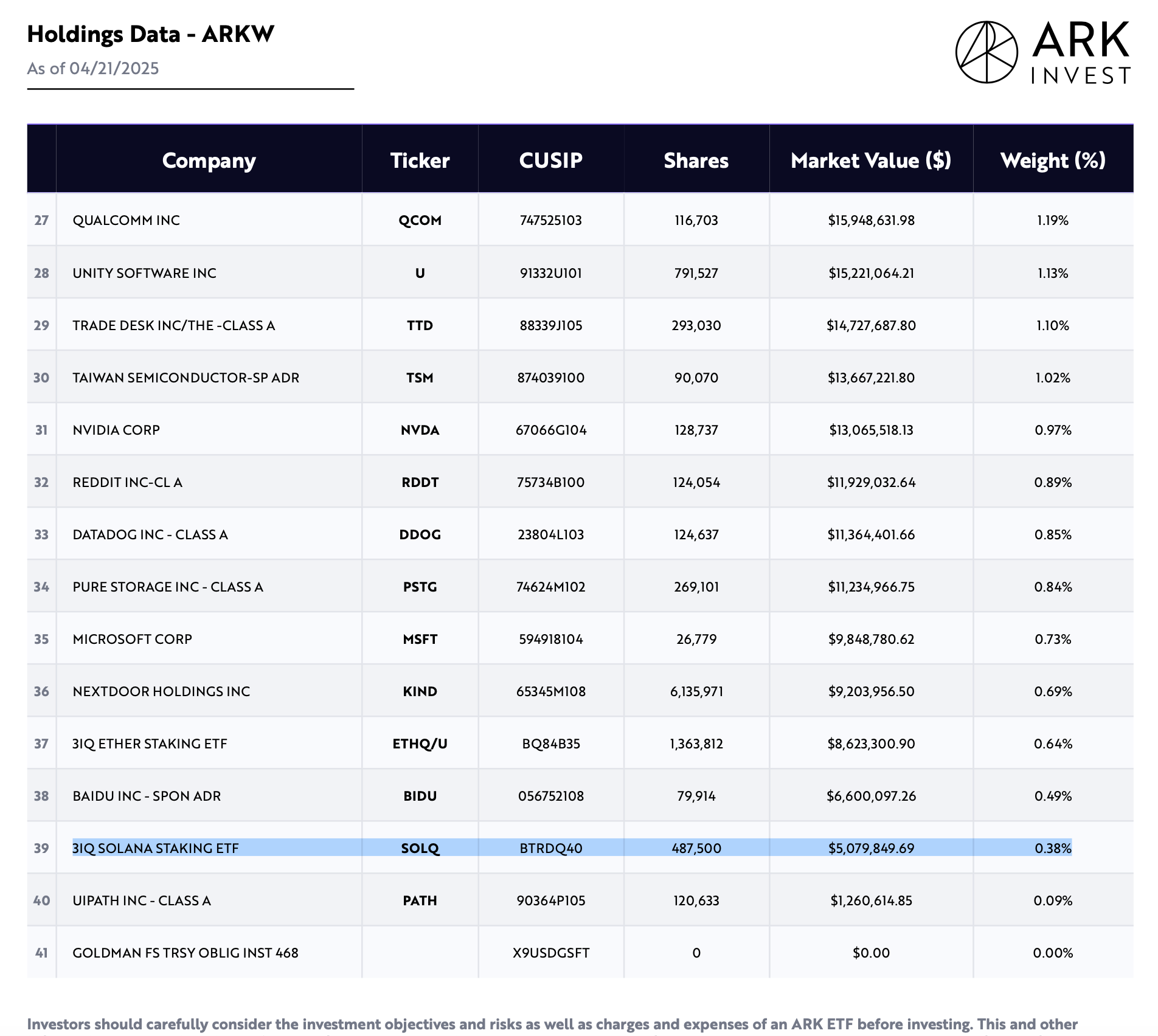Viewport: 1158px width, 1036px height.
Task: Click the As of 04/21/2025 date text
Action: coord(93,68)
